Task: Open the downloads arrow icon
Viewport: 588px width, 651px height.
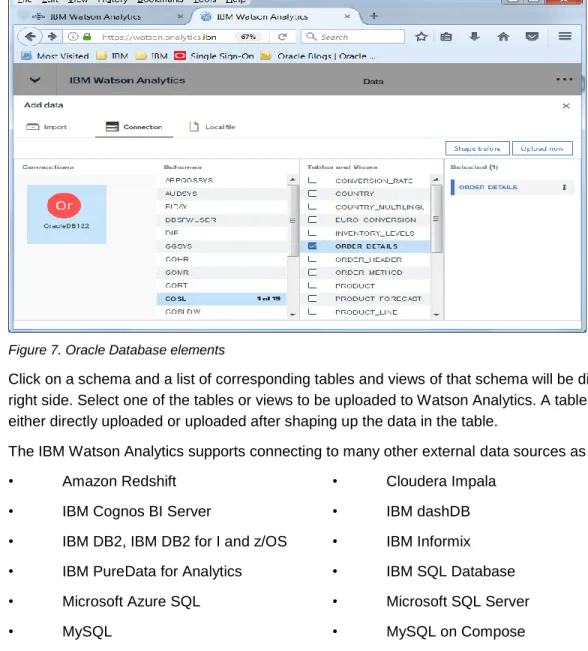Action: 474,37
